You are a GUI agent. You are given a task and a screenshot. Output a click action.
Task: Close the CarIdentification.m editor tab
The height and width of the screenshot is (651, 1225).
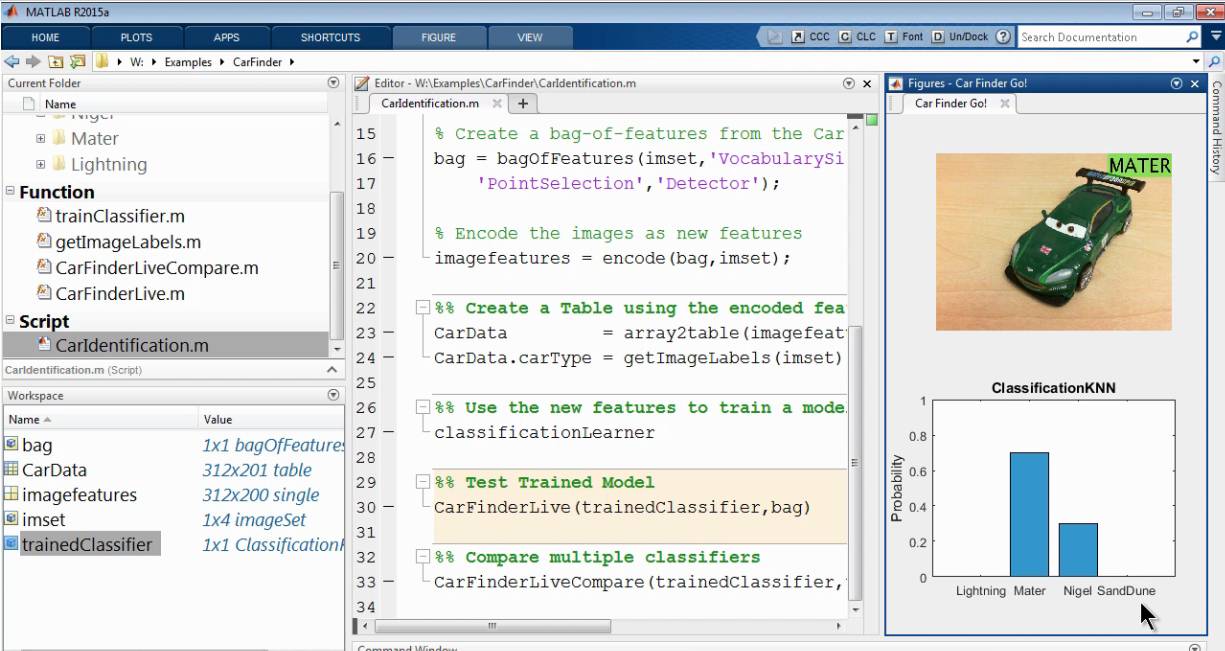pos(496,103)
